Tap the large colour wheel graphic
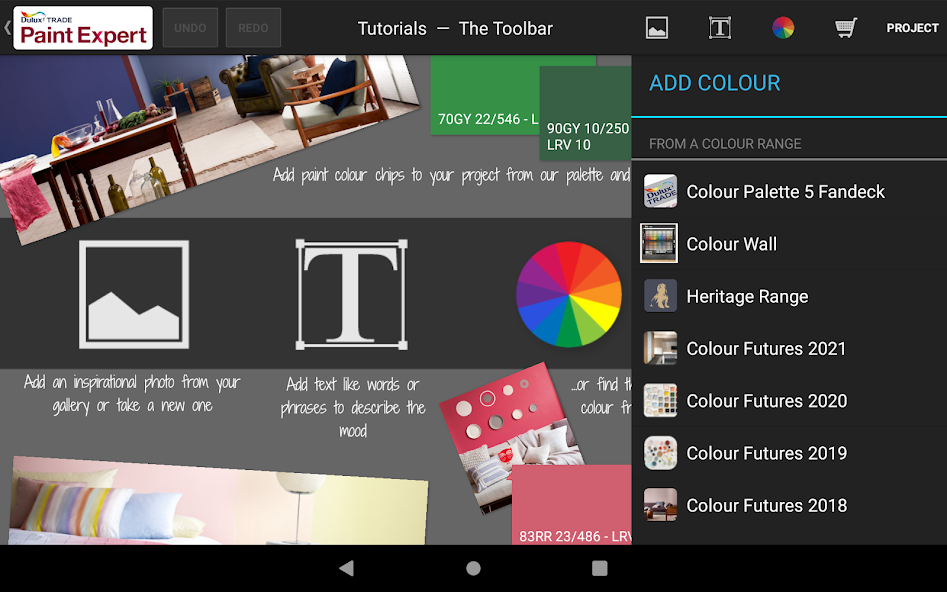 [x=568, y=294]
